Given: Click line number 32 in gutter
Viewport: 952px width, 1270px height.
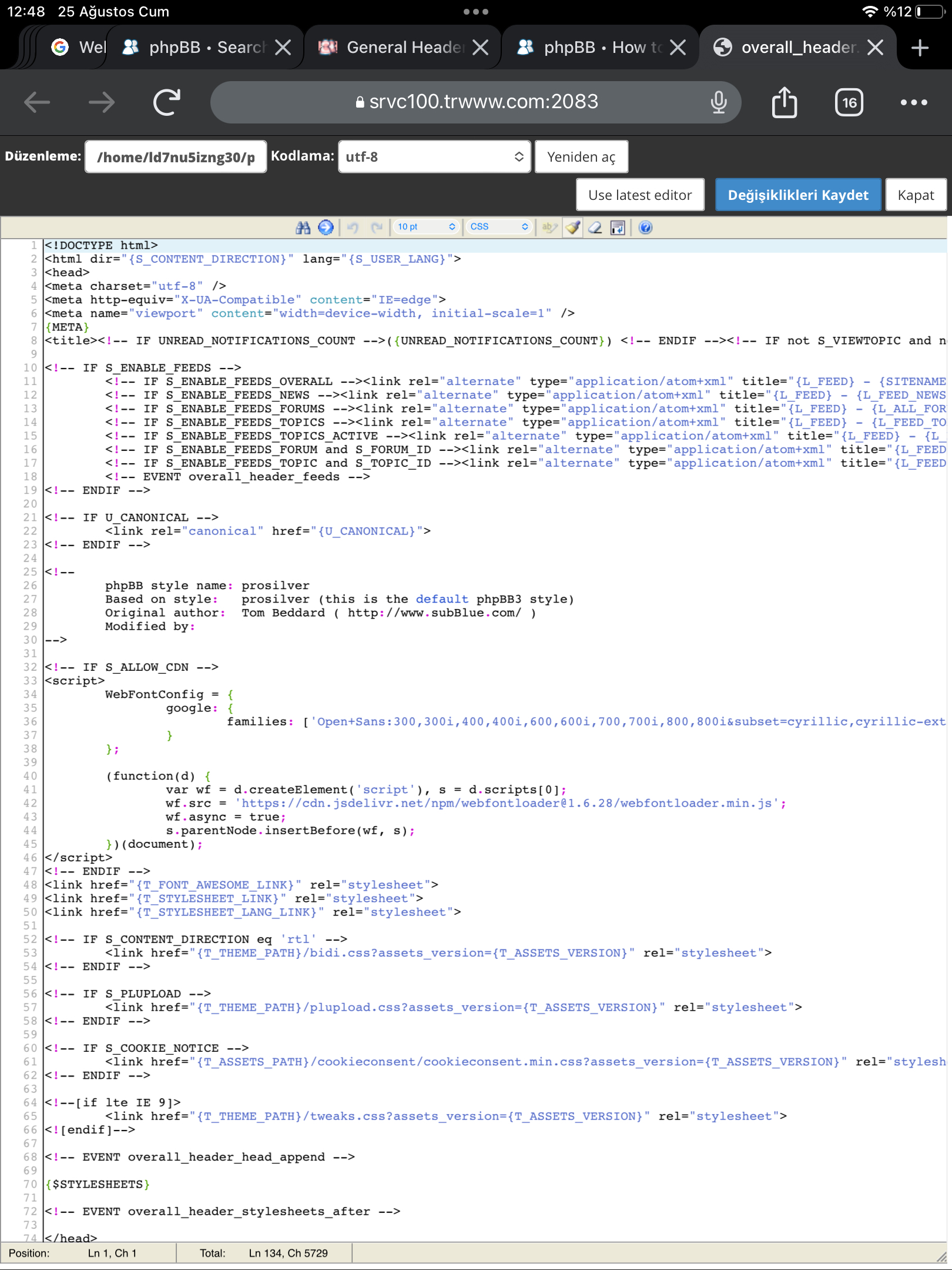Looking at the screenshot, I should [x=30, y=667].
